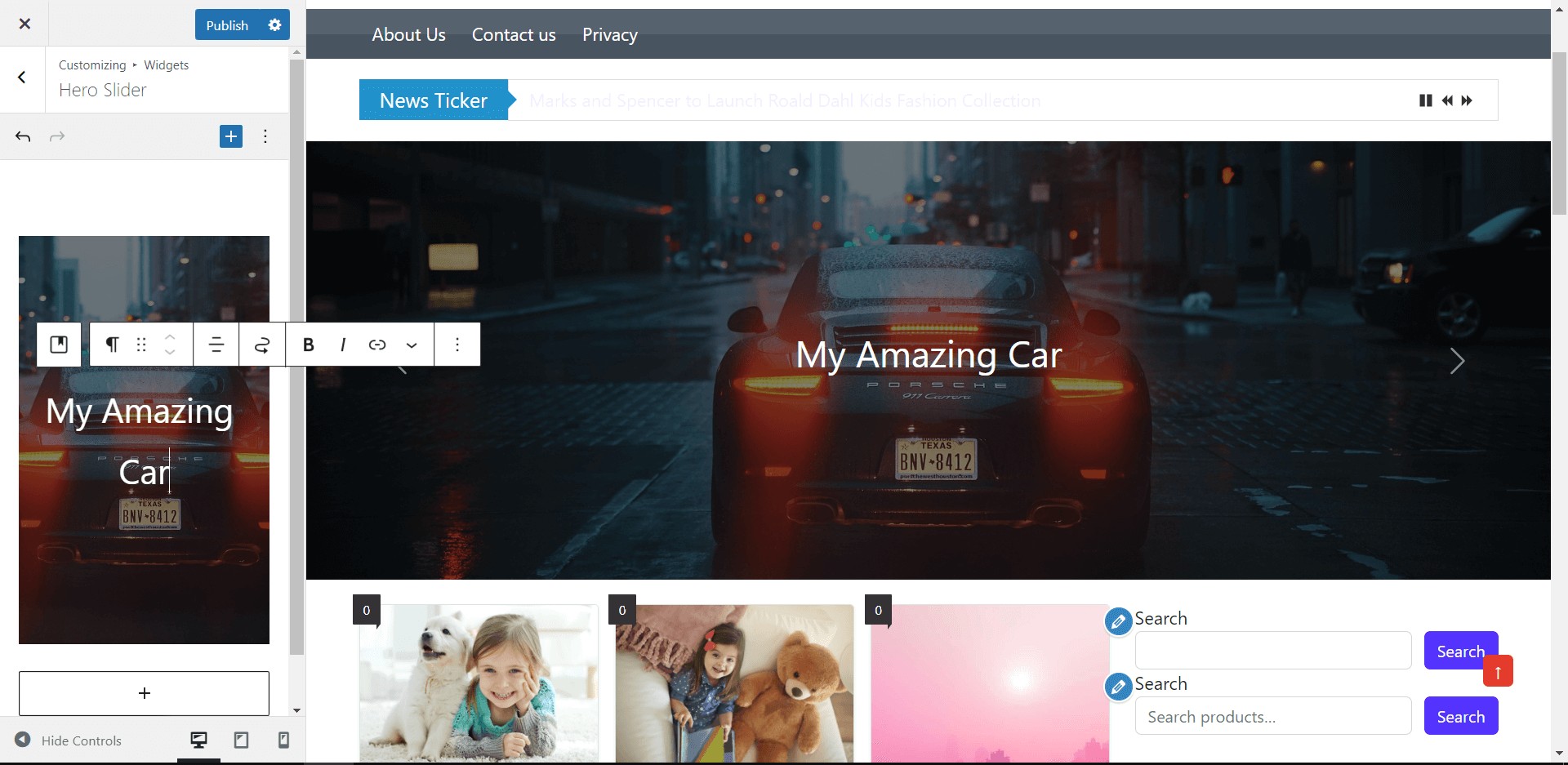Click the paragraph block type icon

pyautogui.click(x=113, y=345)
